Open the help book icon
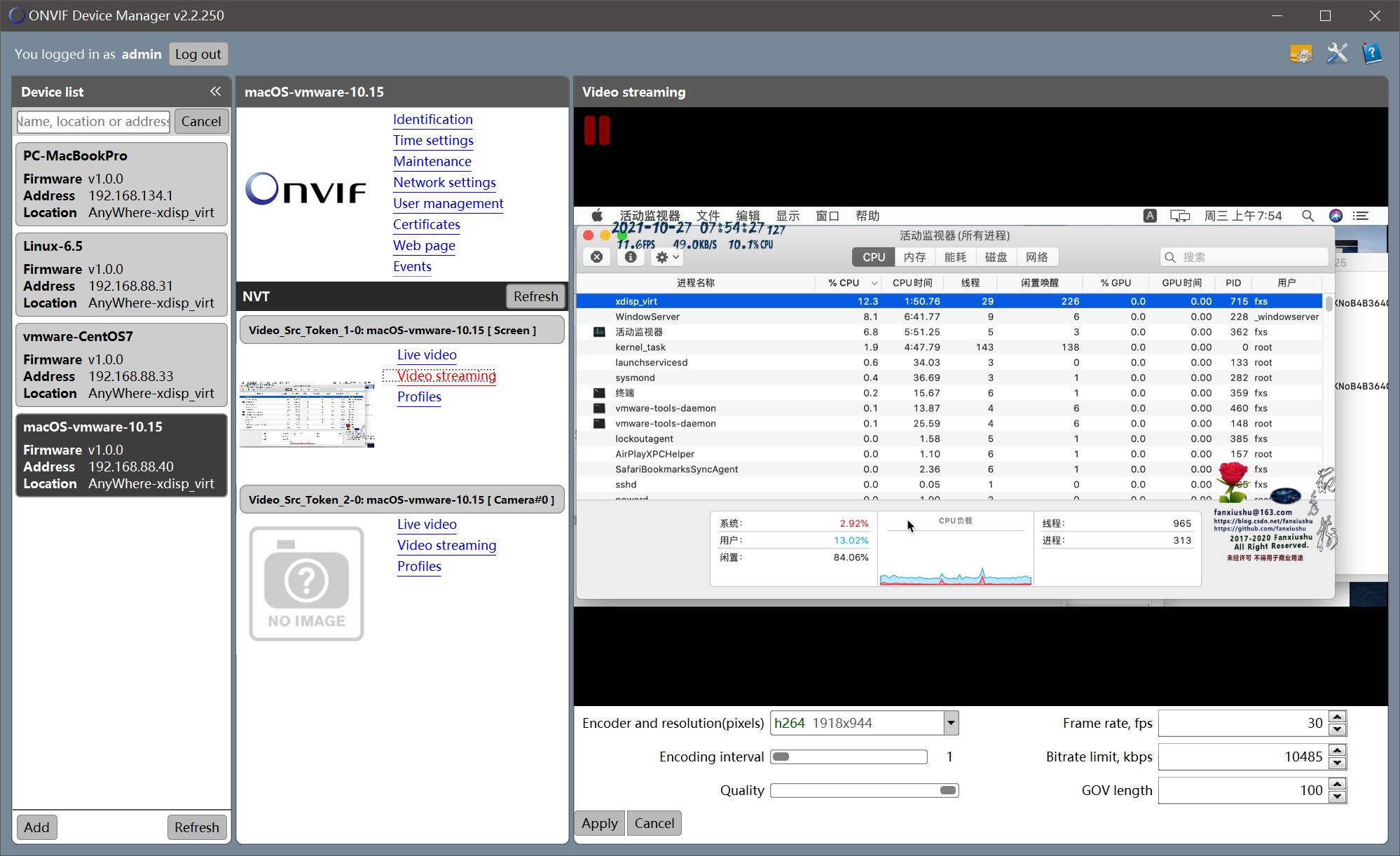This screenshot has width=1400, height=856. click(1372, 54)
